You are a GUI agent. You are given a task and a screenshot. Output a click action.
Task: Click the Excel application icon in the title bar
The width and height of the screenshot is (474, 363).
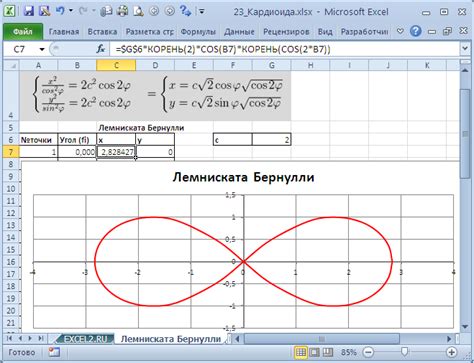(x=10, y=11)
